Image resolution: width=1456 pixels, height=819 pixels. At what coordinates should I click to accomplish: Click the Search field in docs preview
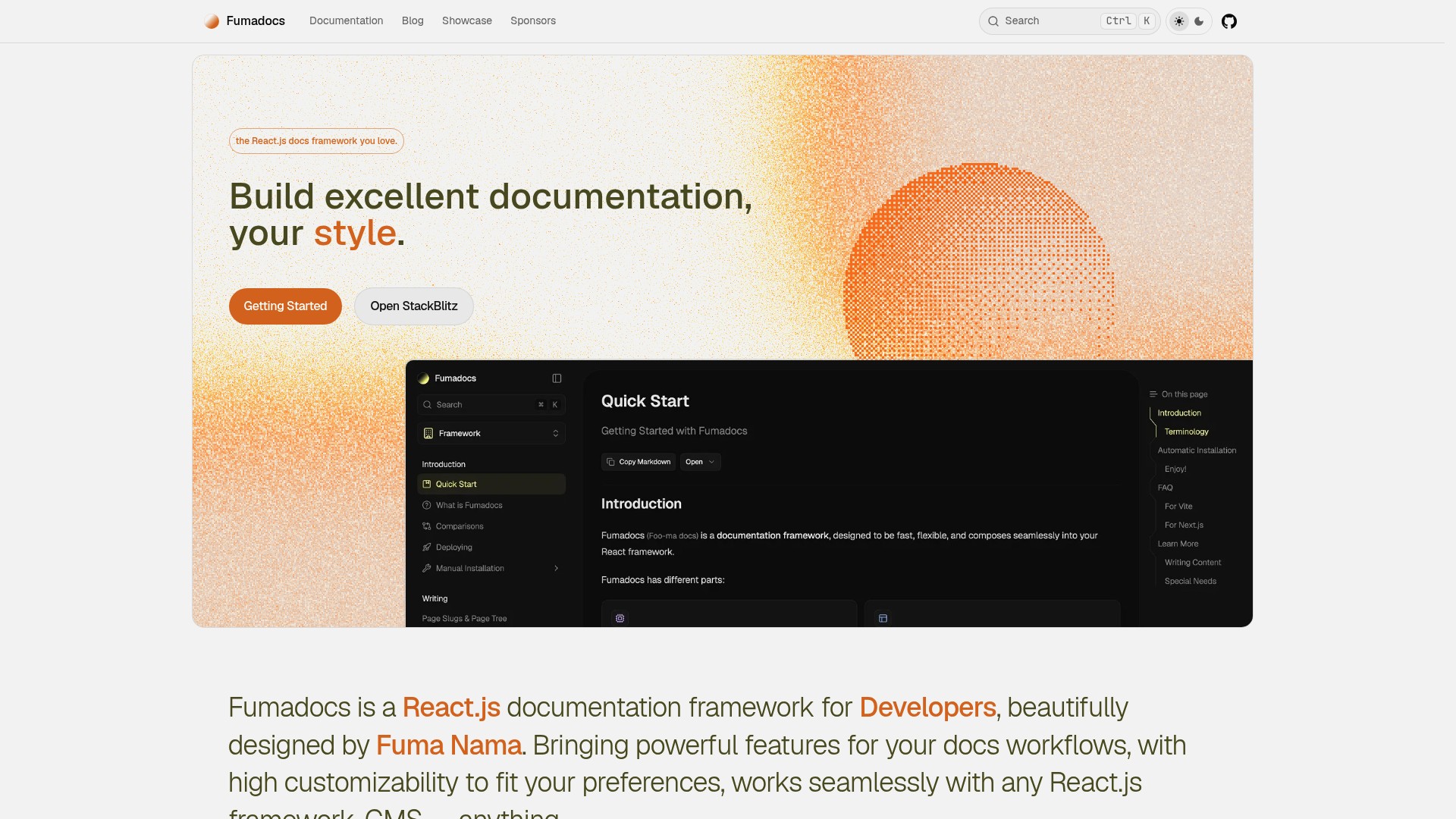[491, 405]
